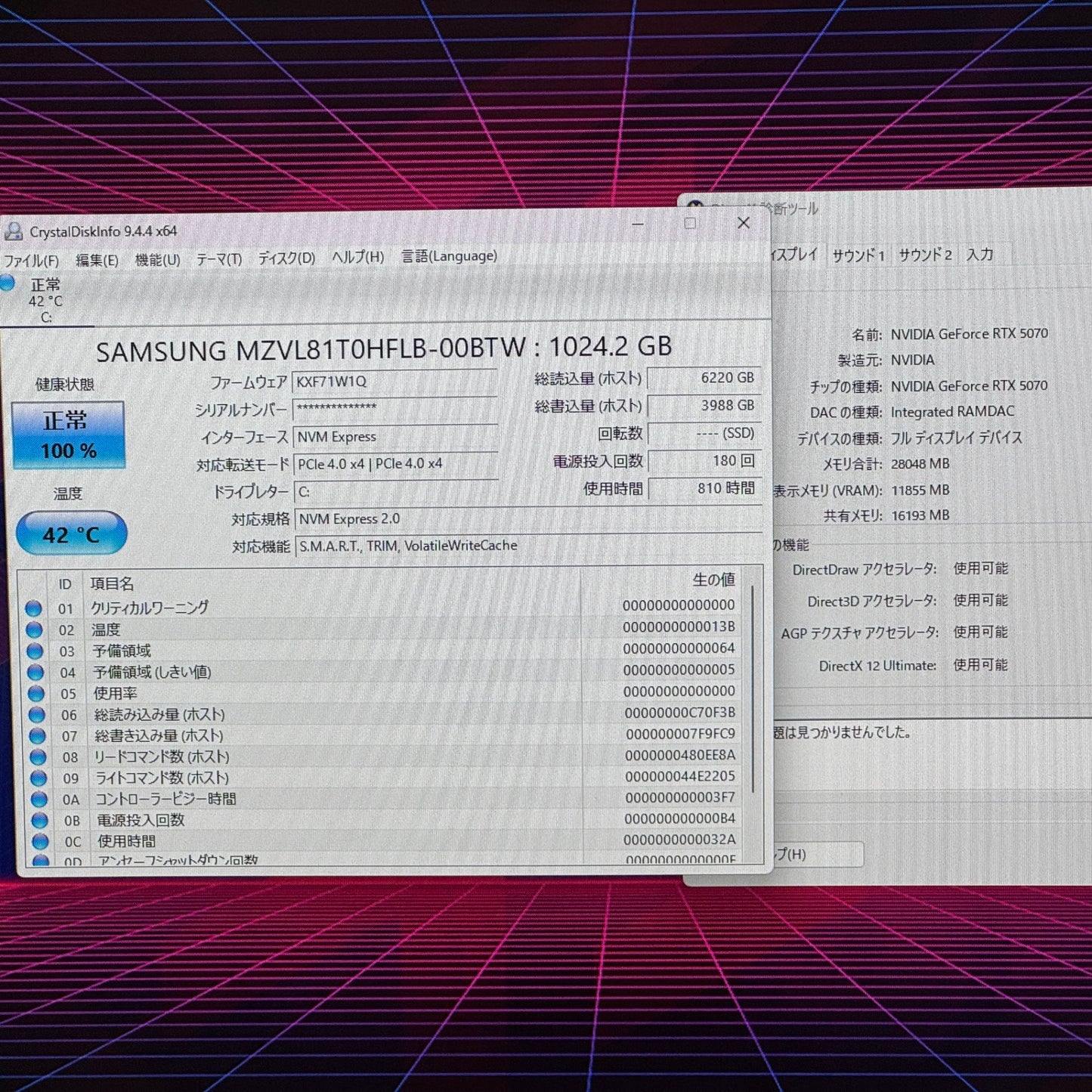Click status circle for 0B 電源投入回数 row
The width and height of the screenshot is (1092, 1092).
click(40, 820)
